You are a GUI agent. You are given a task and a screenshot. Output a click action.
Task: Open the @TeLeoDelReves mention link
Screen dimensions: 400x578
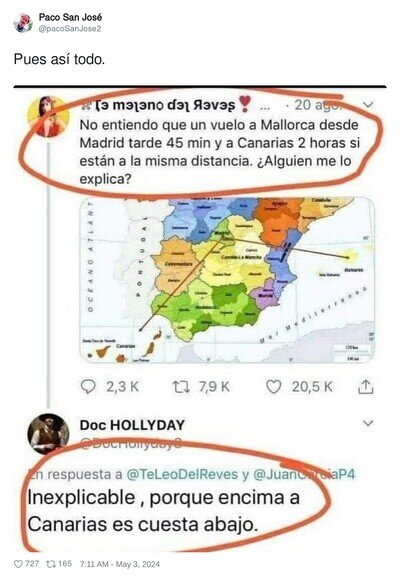(x=182, y=474)
